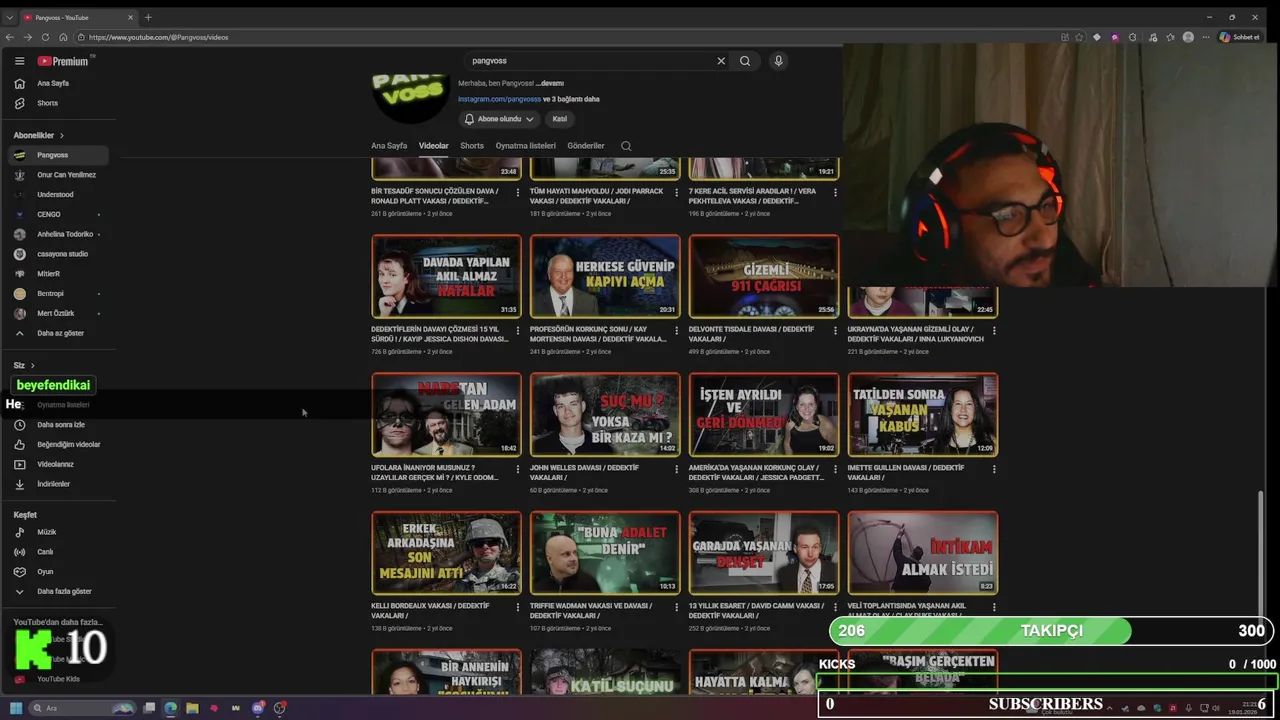This screenshot has width=1280, height=720.
Task: Open Canlı under Keşfet
Action: coord(58,552)
